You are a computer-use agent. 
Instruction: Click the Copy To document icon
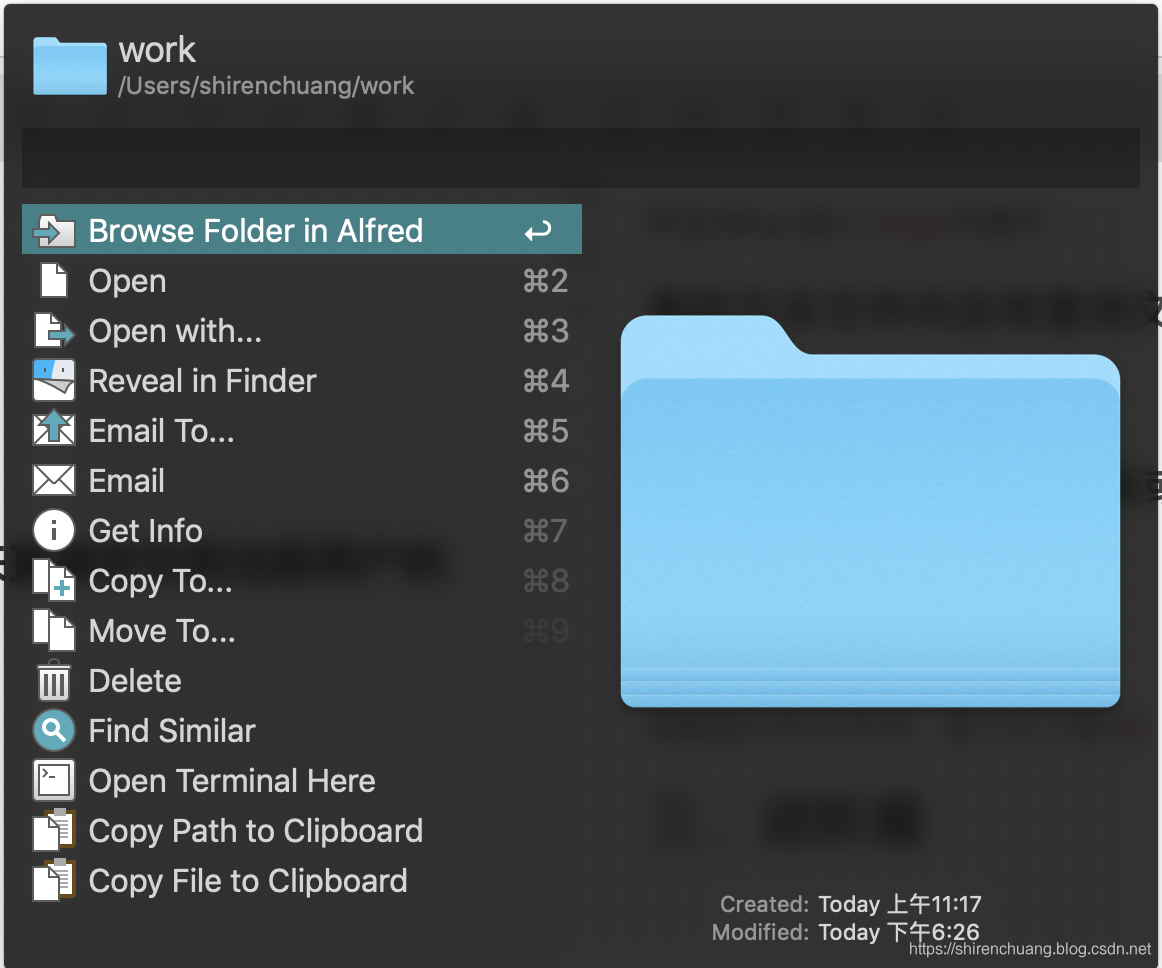(54, 580)
